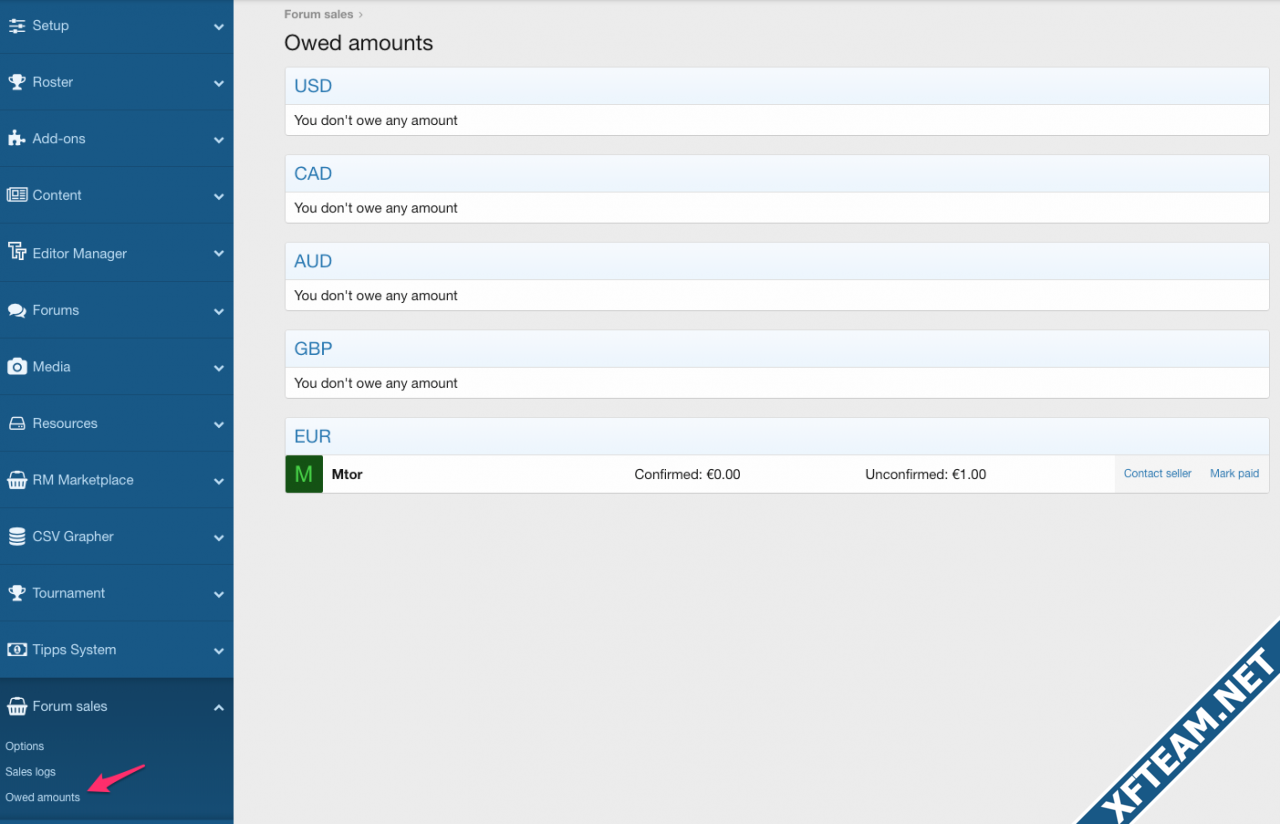Open the CSV Grapher menu label
Image resolution: width=1280 pixels, height=824 pixels.
pyautogui.click(x=73, y=537)
